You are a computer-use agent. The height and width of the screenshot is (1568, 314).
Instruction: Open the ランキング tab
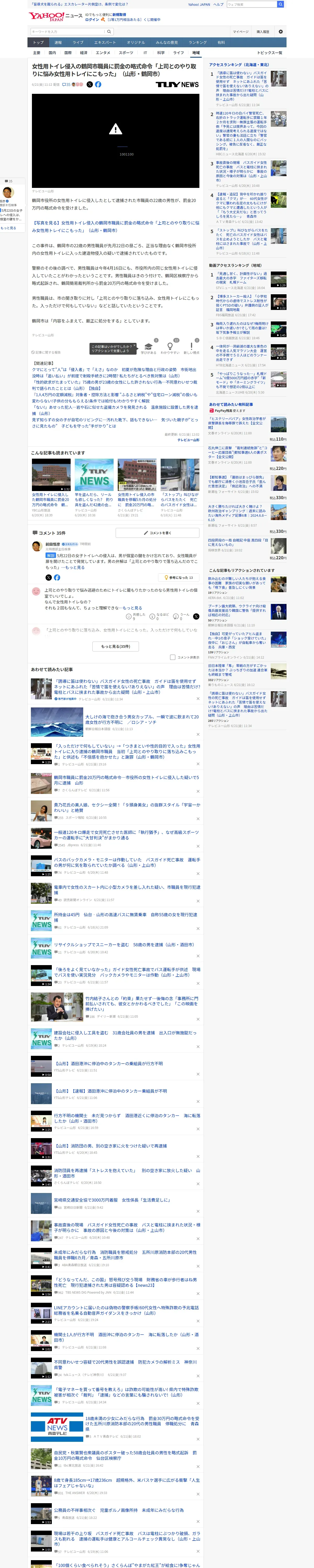[x=198, y=43]
